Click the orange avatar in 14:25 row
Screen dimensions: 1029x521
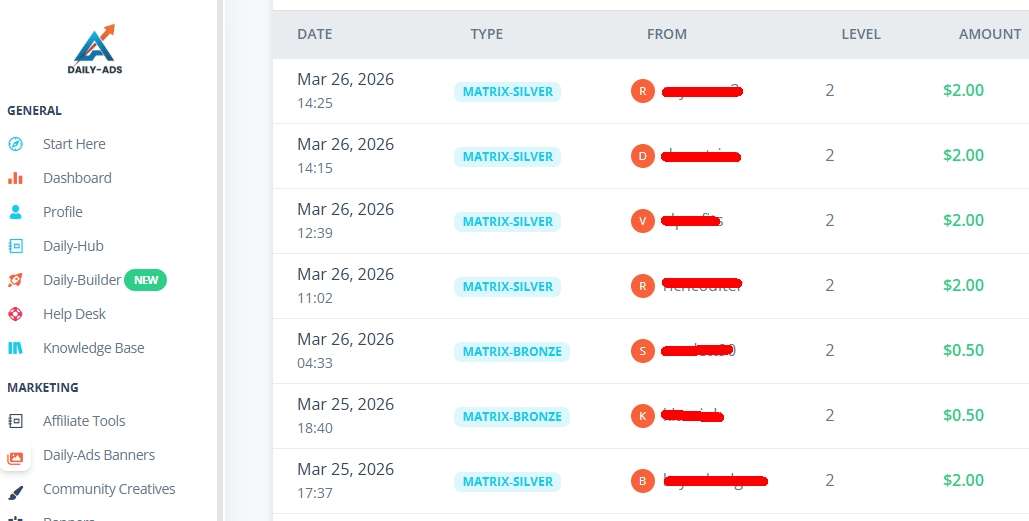tap(642, 91)
